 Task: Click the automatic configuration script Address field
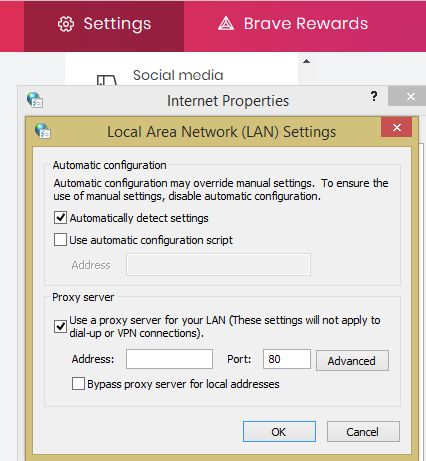tap(218, 265)
